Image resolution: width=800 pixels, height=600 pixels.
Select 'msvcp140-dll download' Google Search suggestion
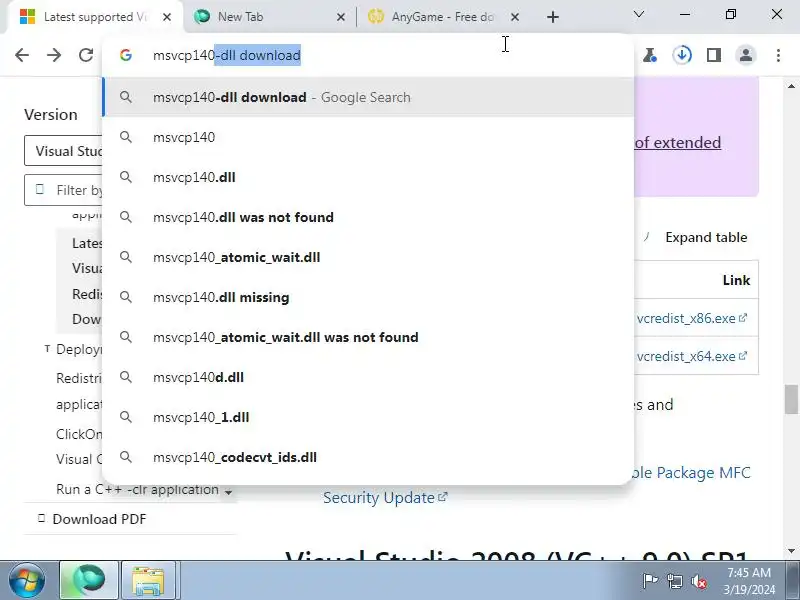368,97
